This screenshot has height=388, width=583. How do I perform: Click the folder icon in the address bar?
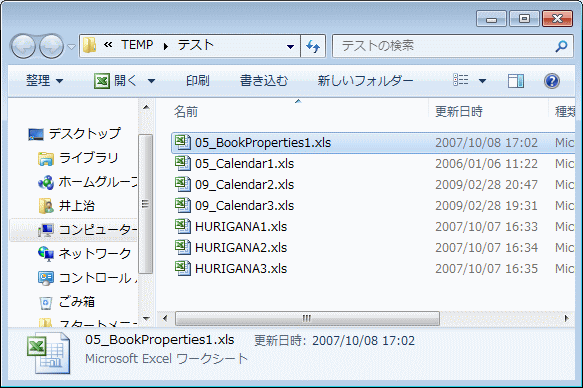pyautogui.click(x=90, y=46)
